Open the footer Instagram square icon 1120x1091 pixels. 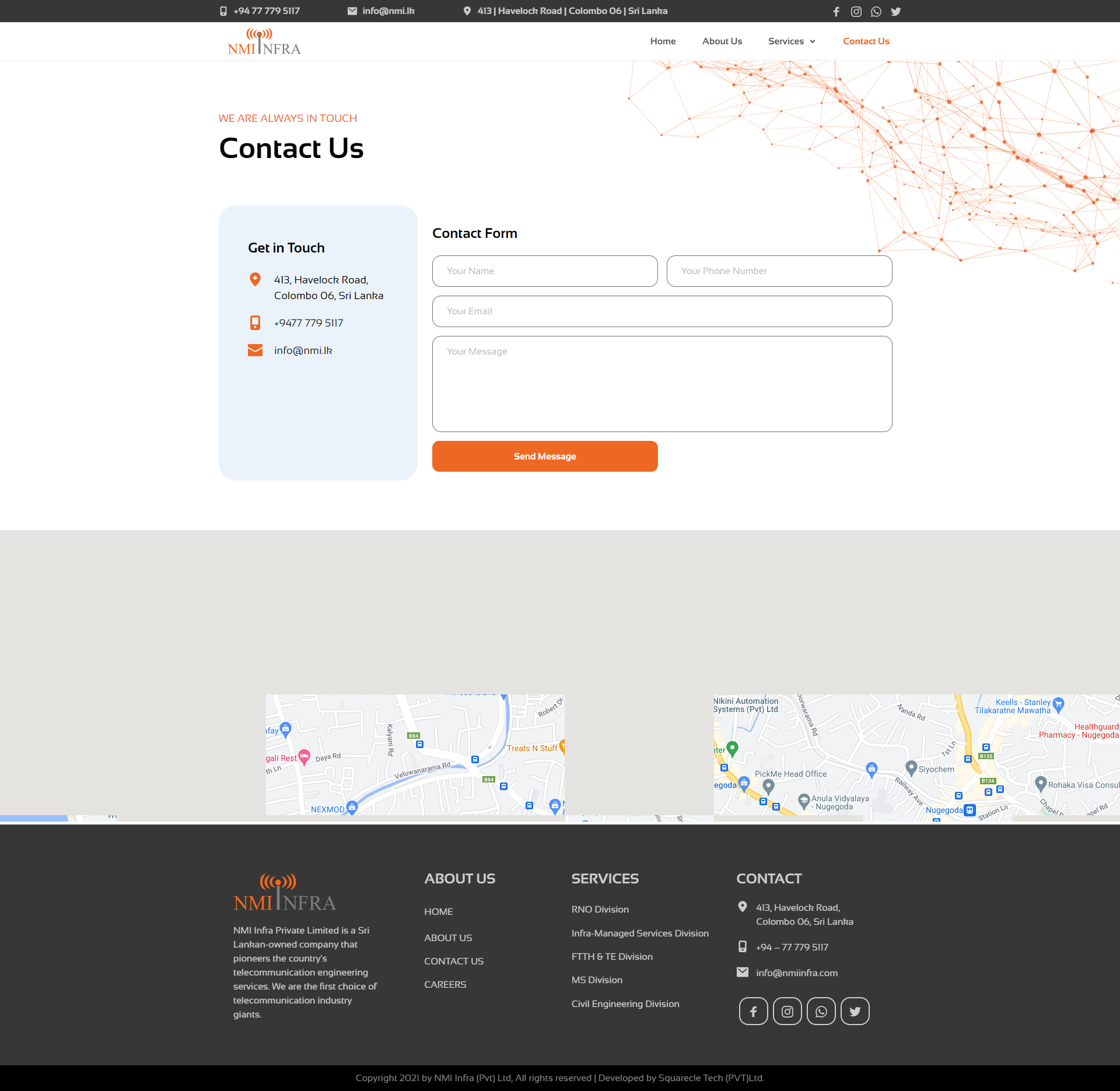click(787, 1011)
